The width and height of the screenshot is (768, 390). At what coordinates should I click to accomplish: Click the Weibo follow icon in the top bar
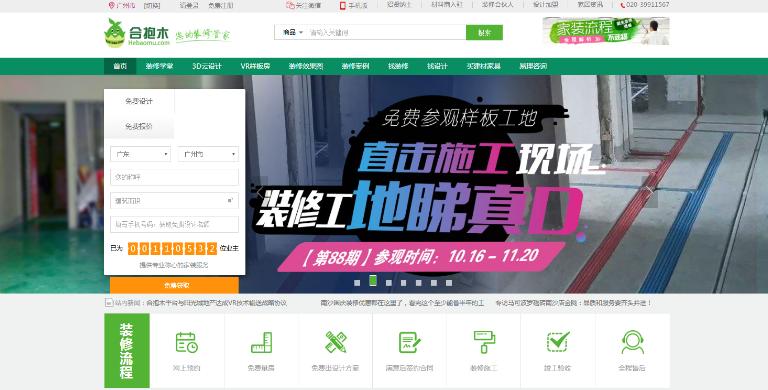coord(290,5)
